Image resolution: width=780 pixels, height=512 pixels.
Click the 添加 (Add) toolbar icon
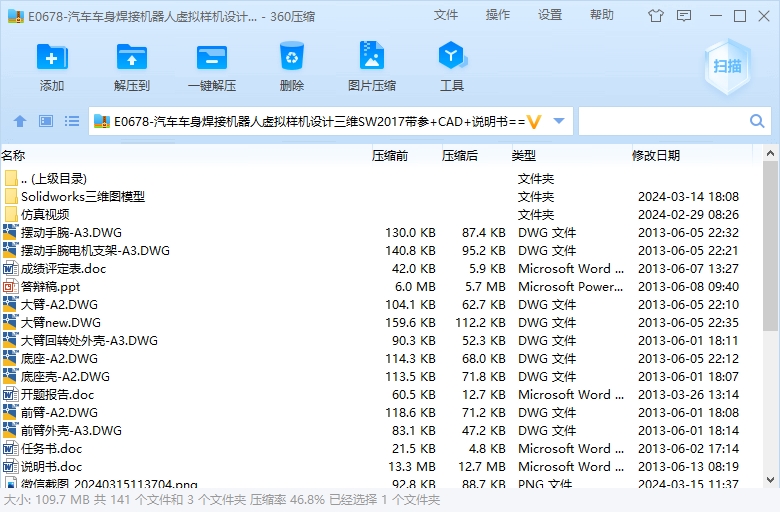pyautogui.click(x=52, y=57)
